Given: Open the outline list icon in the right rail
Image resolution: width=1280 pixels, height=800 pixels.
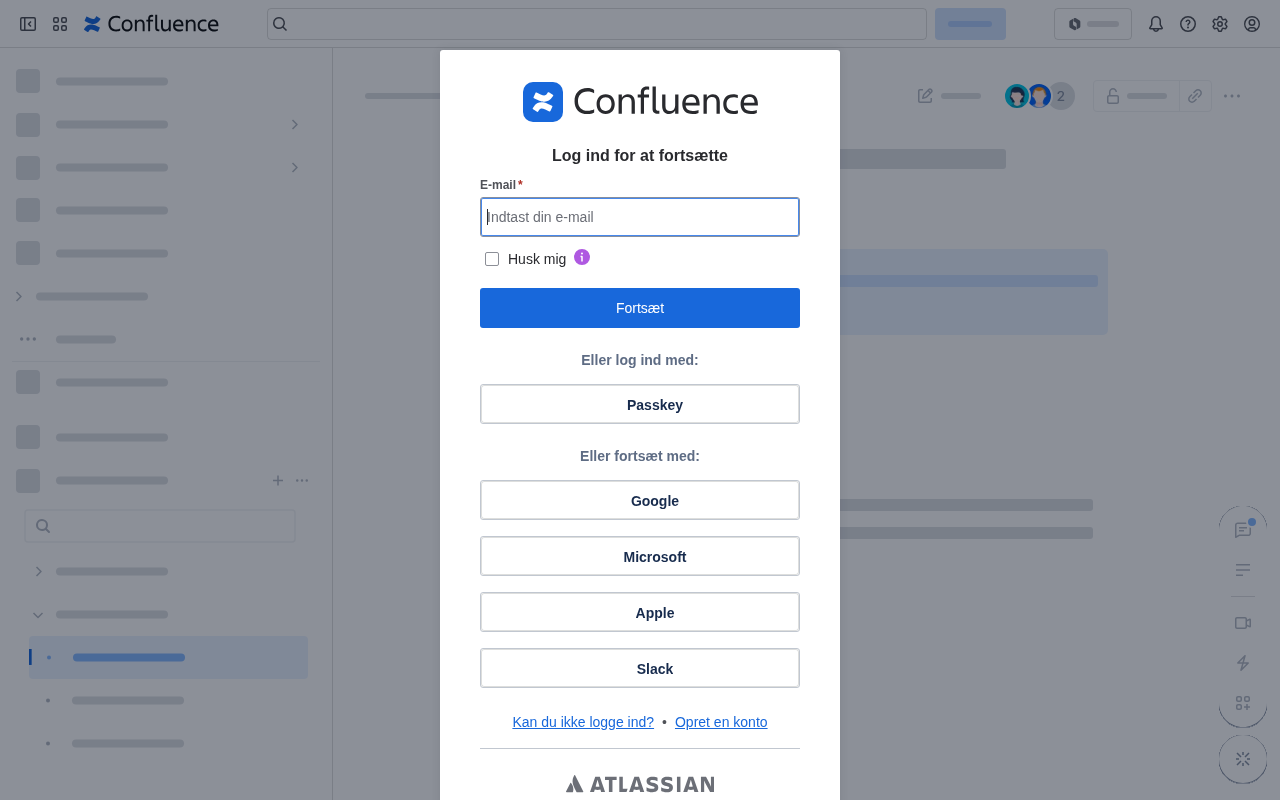Looking at the screenshot, I should coord(1243,570).
